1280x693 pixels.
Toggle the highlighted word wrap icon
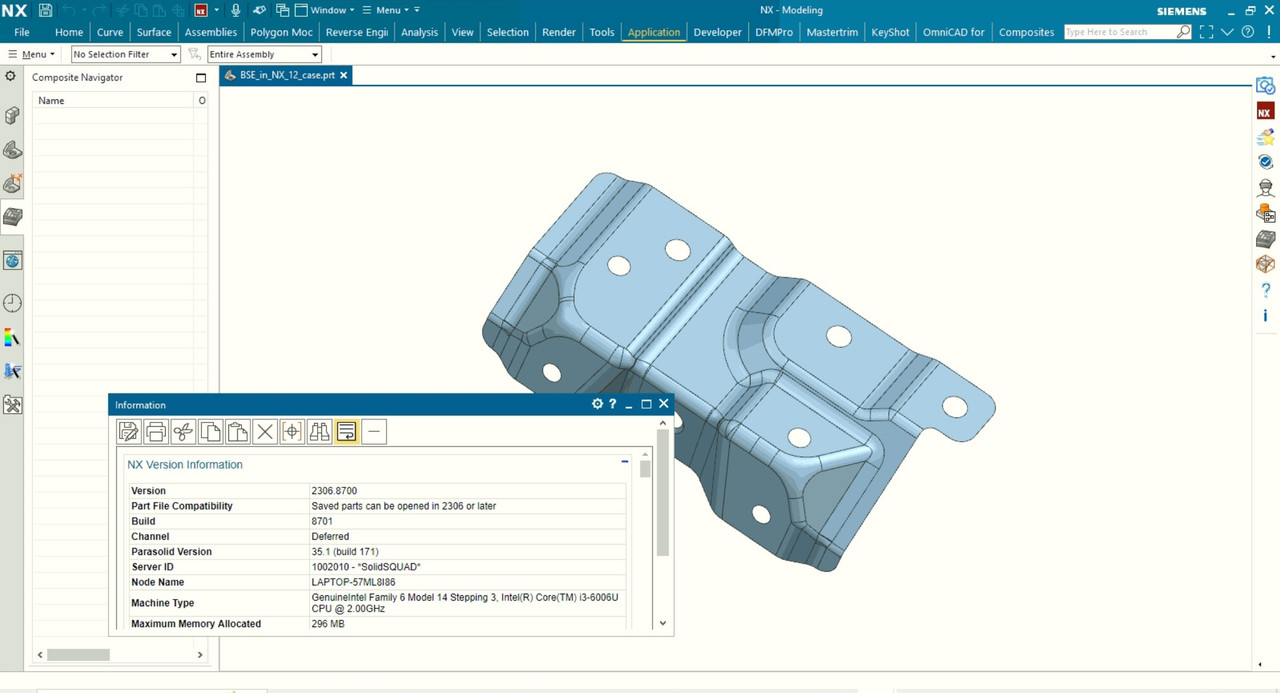(346, 431)
